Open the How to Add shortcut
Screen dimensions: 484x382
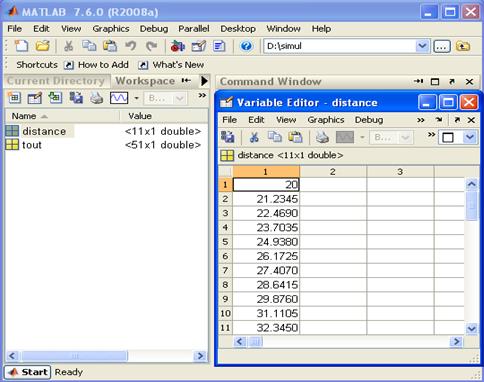pos(96,65)
